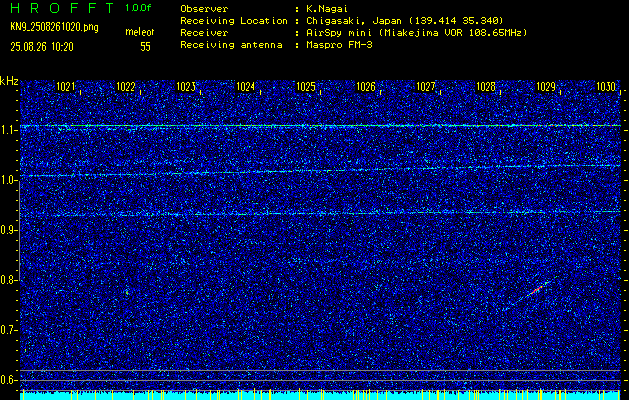The image size is (629, 400).
Task: Click the 1029 time marker
Action: 546,87
